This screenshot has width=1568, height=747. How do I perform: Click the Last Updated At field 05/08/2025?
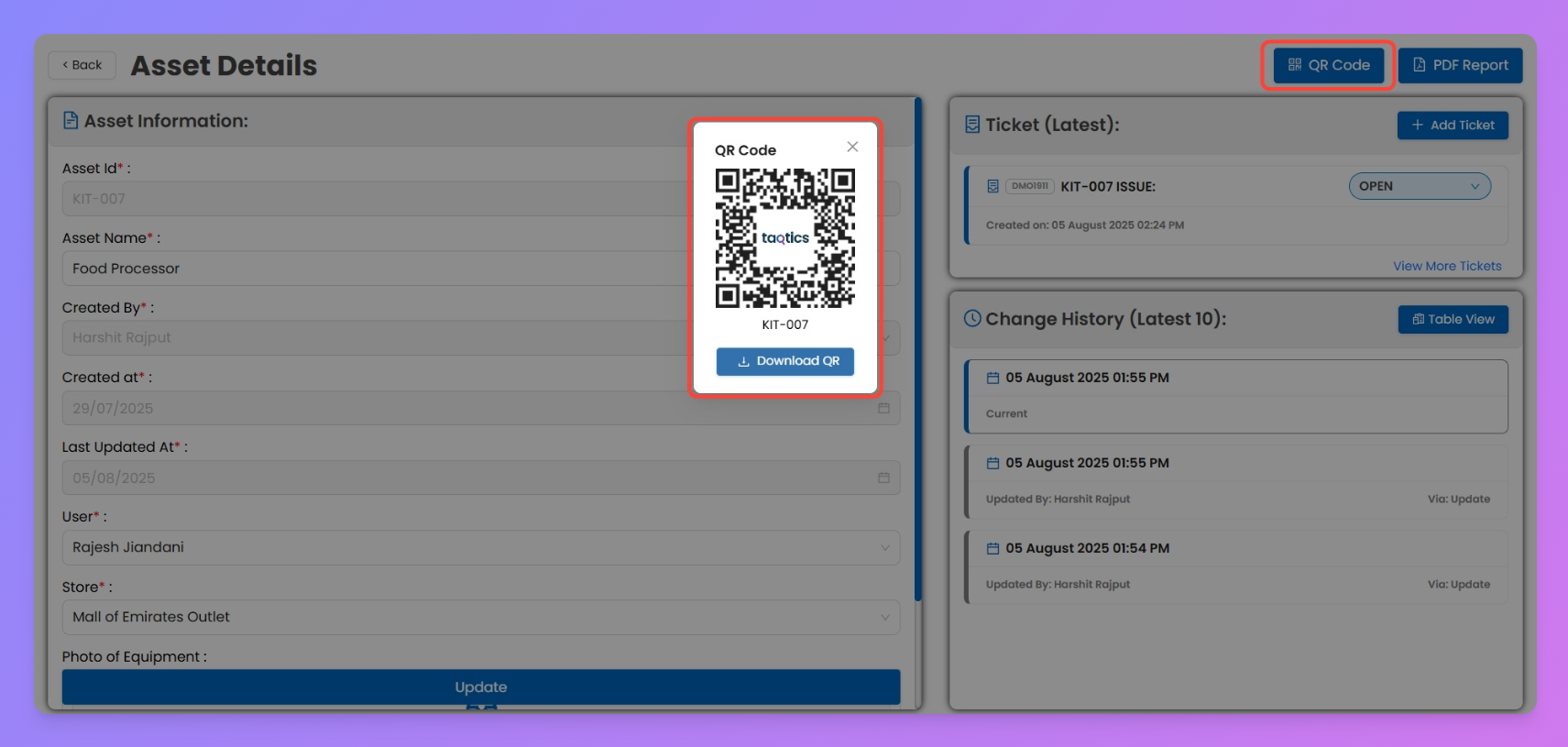481,478
